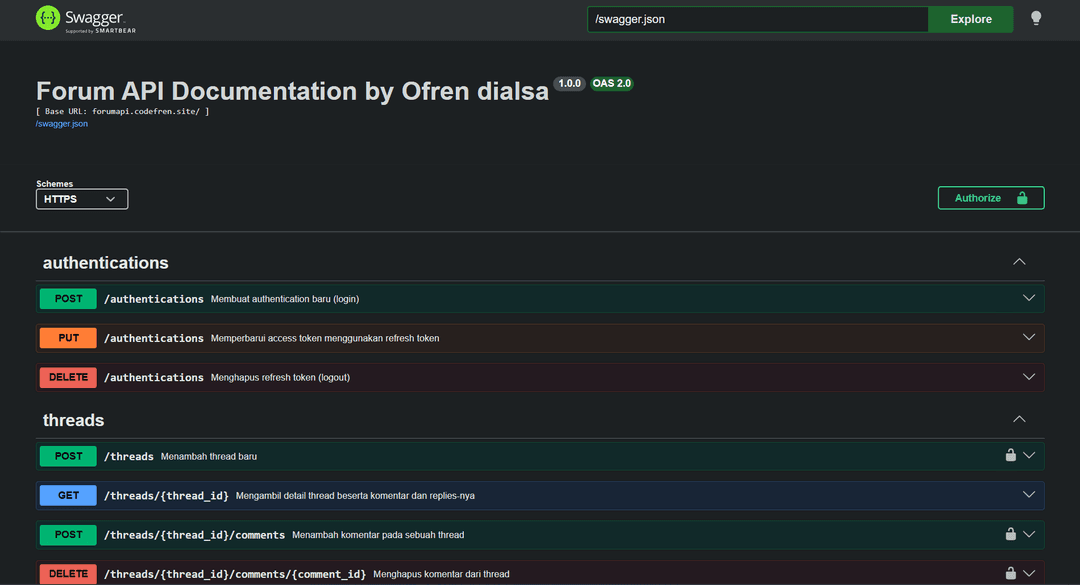Click the 'Schemes' label
This screenshot has width=1080, height=585.
(54, 183)
